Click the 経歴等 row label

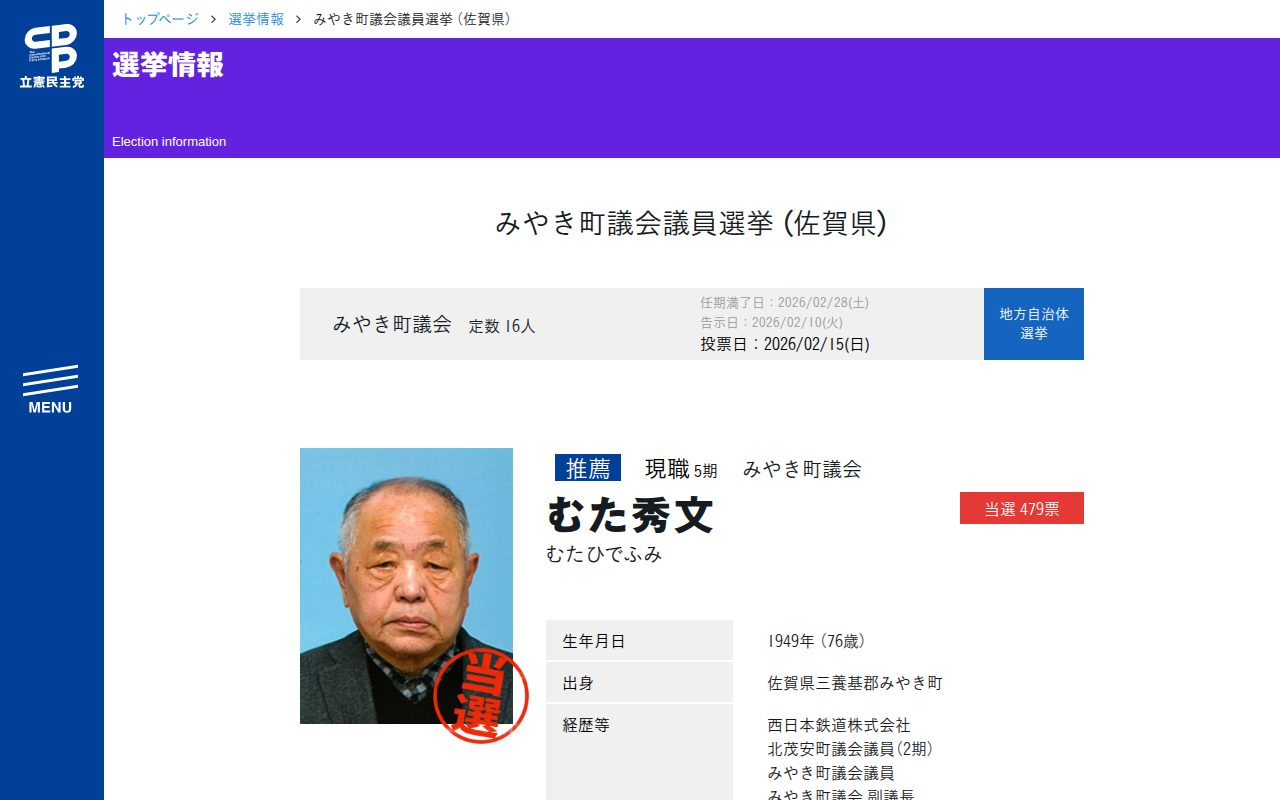coord(639,752)
